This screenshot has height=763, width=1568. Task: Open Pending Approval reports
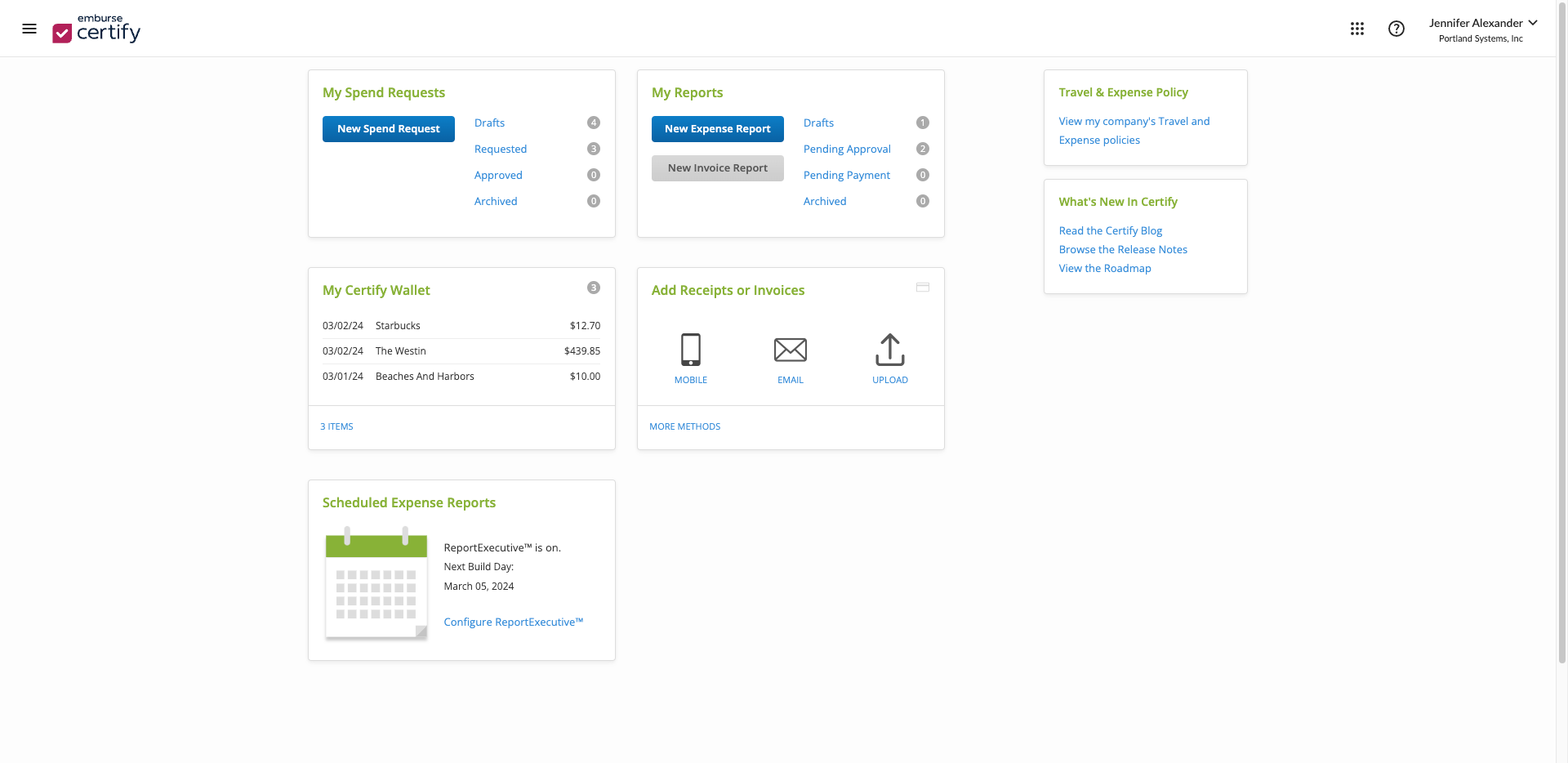(846, 149)
